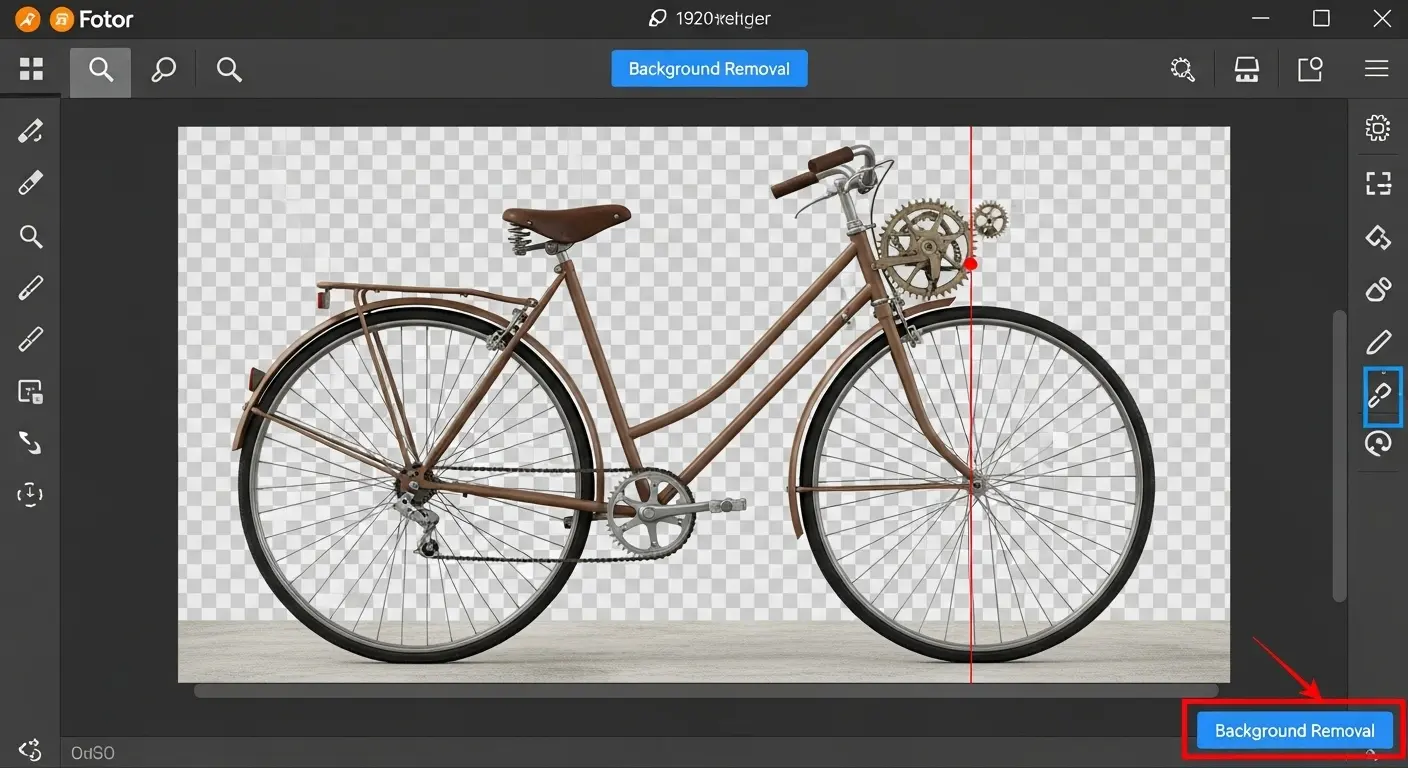Screen dimensions: 1408x768
Task: Select the highlighted magnifier tool in top toolbar
Action: click(x=100, y=69)
